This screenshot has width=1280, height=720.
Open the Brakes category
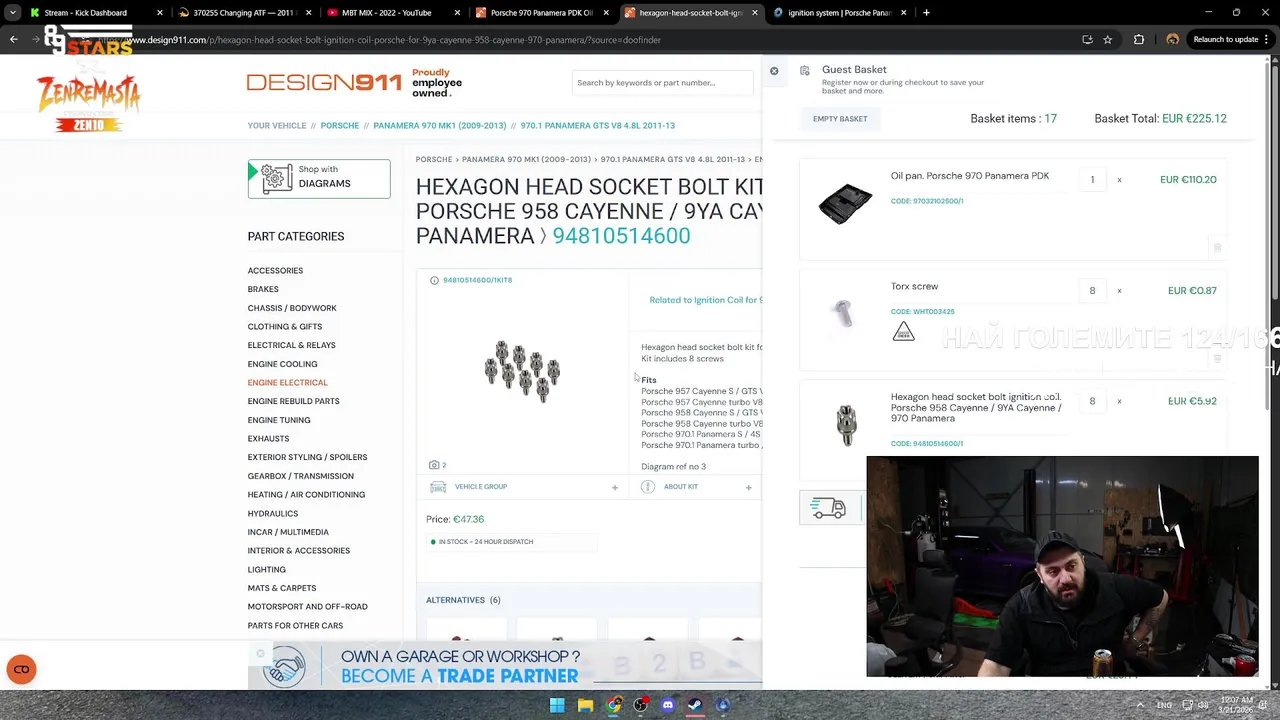pyautogui.click(x=263, y=289)
